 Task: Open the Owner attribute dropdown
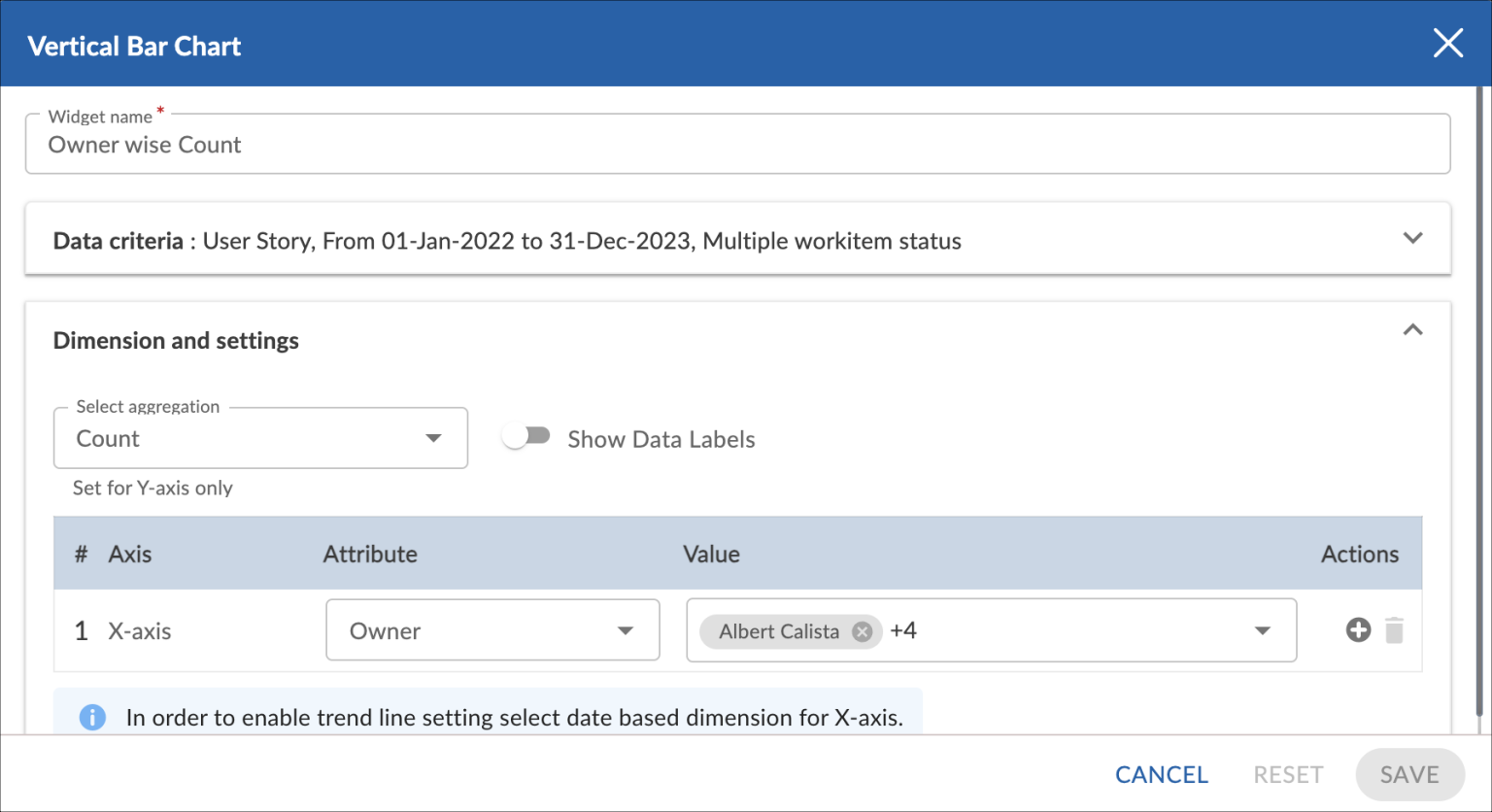pos(492,631)
